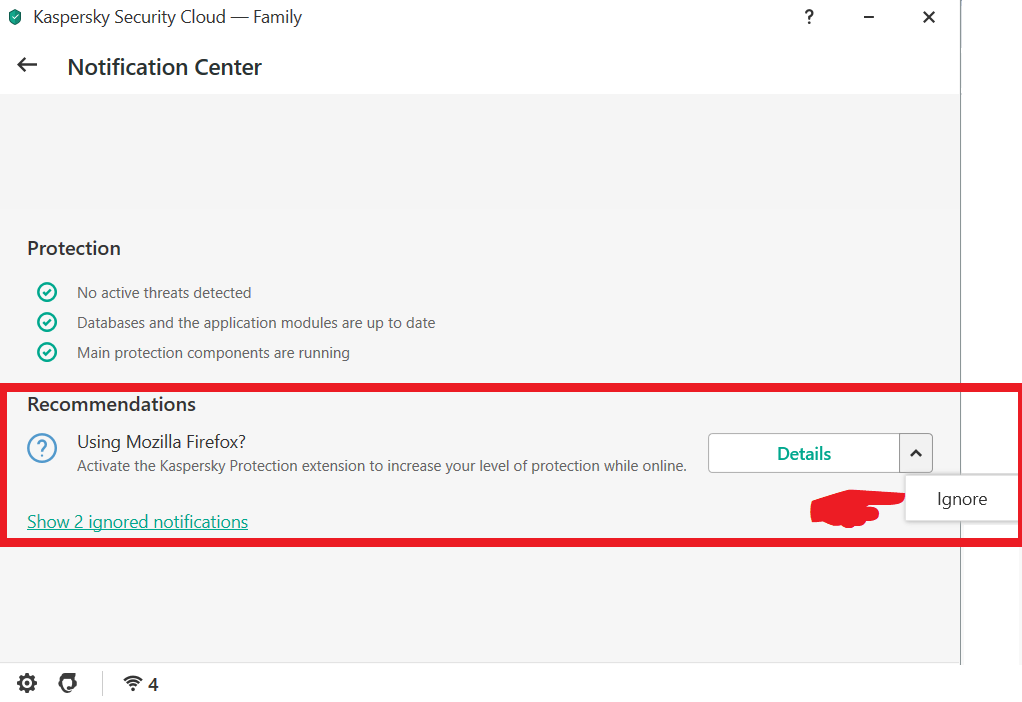Screen dimensions: 1022x702
Task: Click the Kaspersky shield logo in title bar
Action: click(15, 18)
